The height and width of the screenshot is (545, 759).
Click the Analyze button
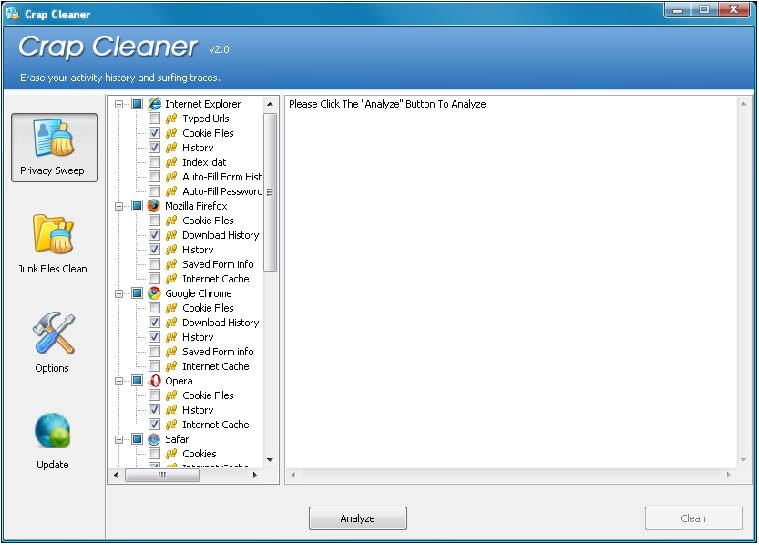(x=358, y=518)
